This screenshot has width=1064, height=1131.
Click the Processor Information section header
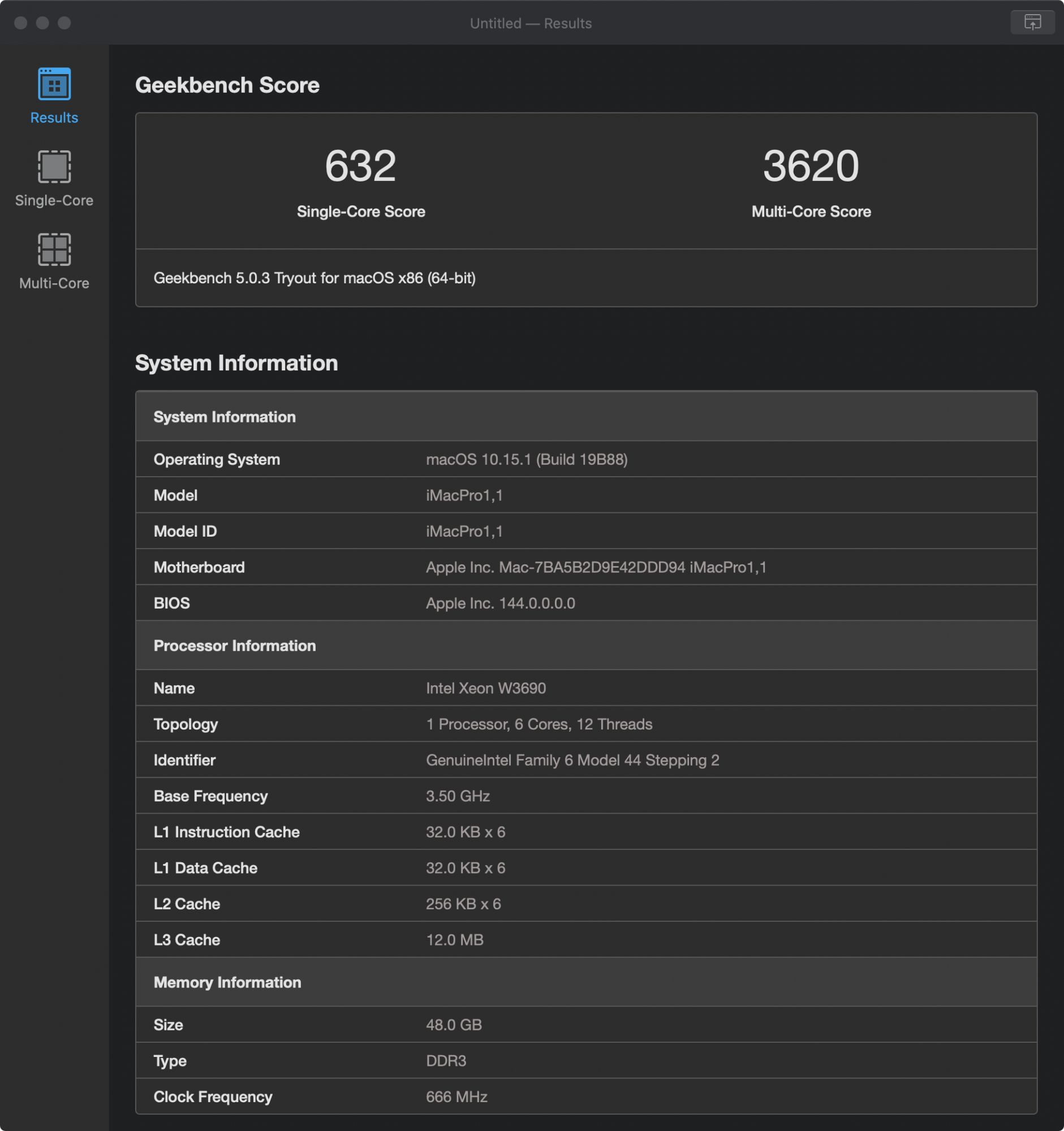[586, 645]
